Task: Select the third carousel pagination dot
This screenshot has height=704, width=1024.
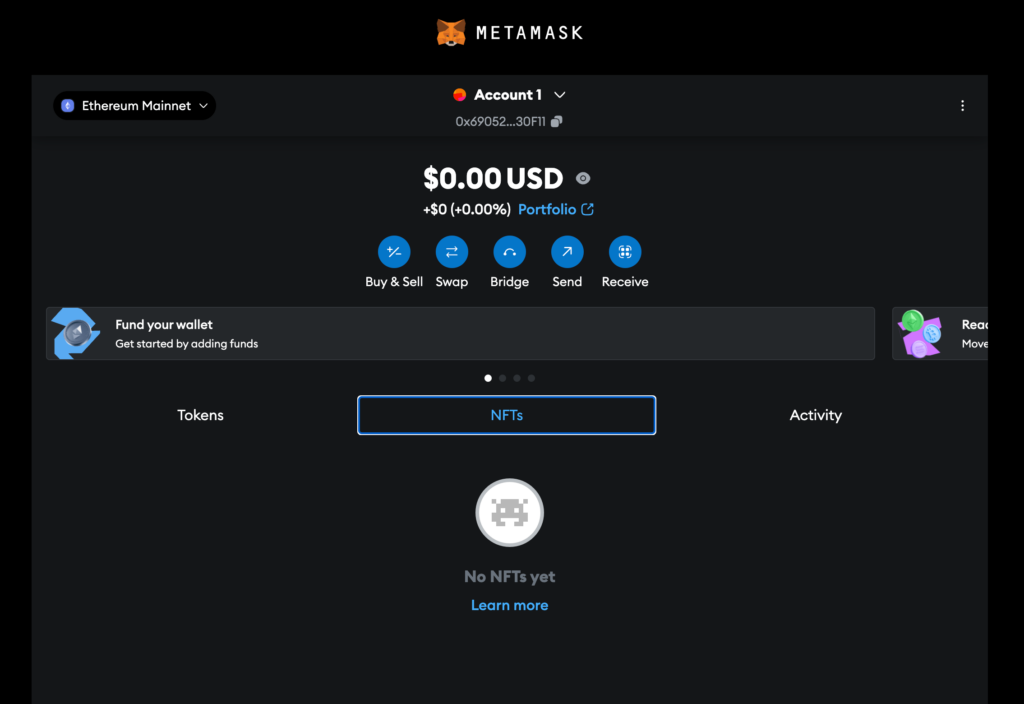Action: tap(517, 378)
